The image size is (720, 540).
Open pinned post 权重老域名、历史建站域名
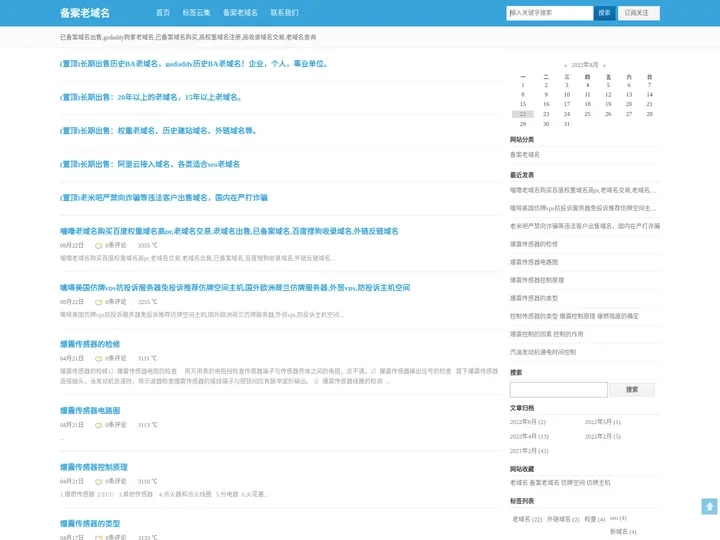[x=158, y=131]
